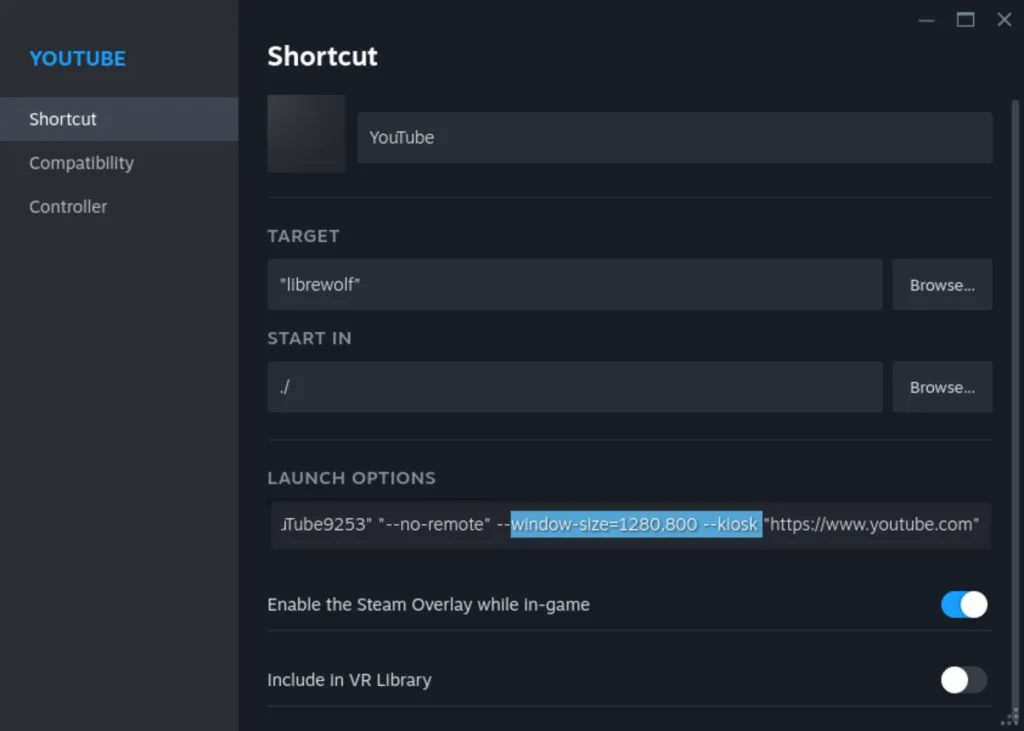Viewport: 1024px width, 731px height.
Task: Browse for the Start In folder
Action: pyautogui.click(x=942, y=387)
